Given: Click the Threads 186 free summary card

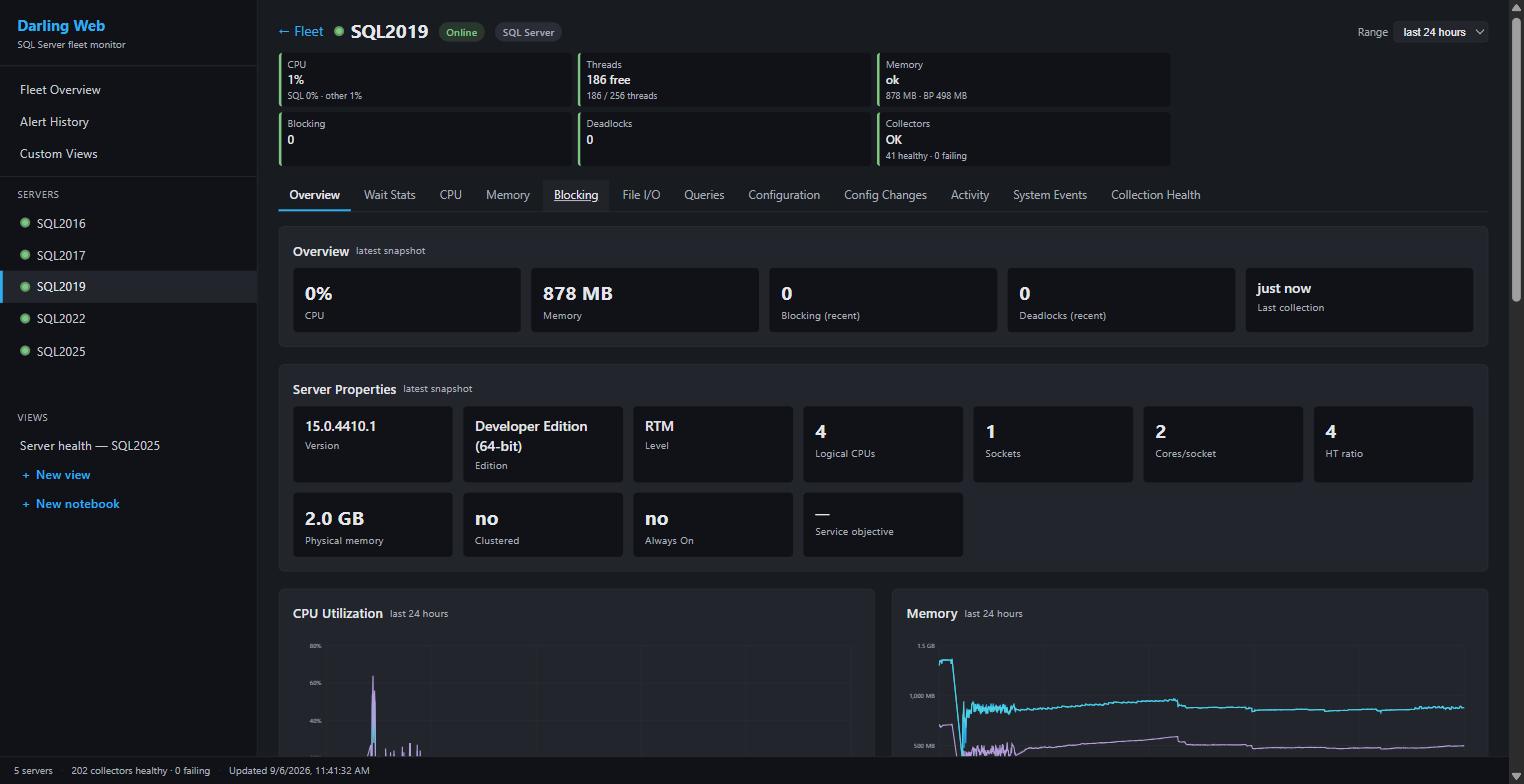Looking at the screenshot, I should click(725, 80).
